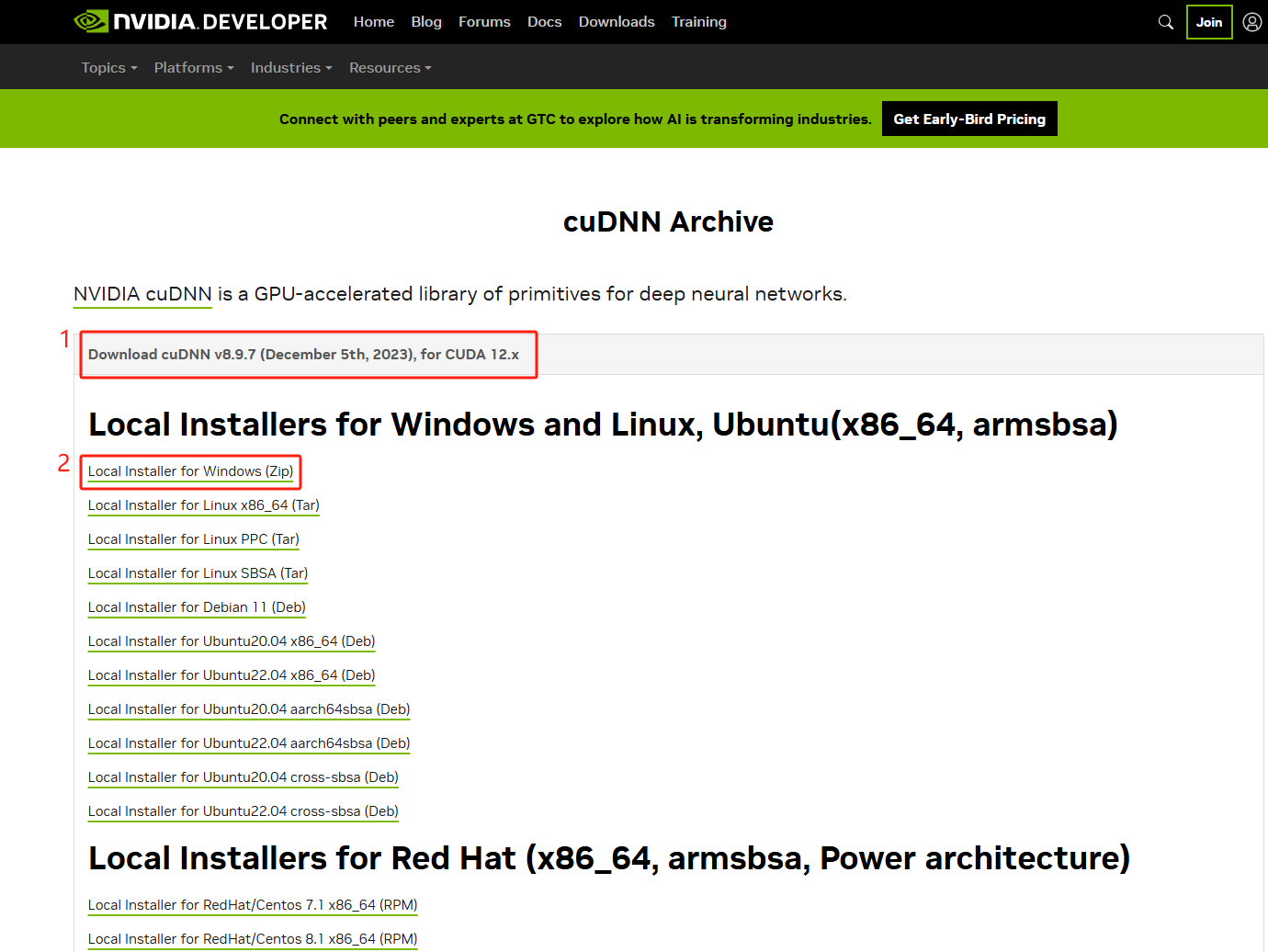Click Get Early-Bird Pricing button
The height and width of the screenshot is (952, 1268).
click(969, 119)
